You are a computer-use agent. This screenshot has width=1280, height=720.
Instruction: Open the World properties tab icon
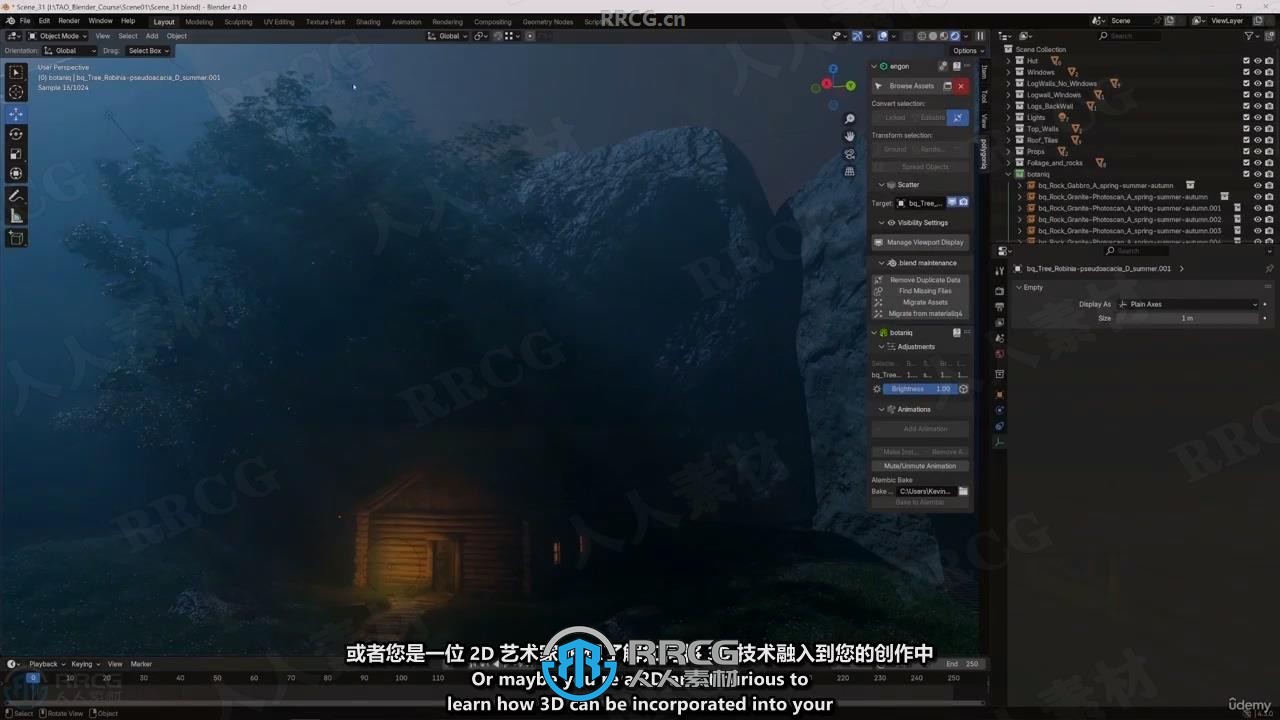tap(999, 354)
